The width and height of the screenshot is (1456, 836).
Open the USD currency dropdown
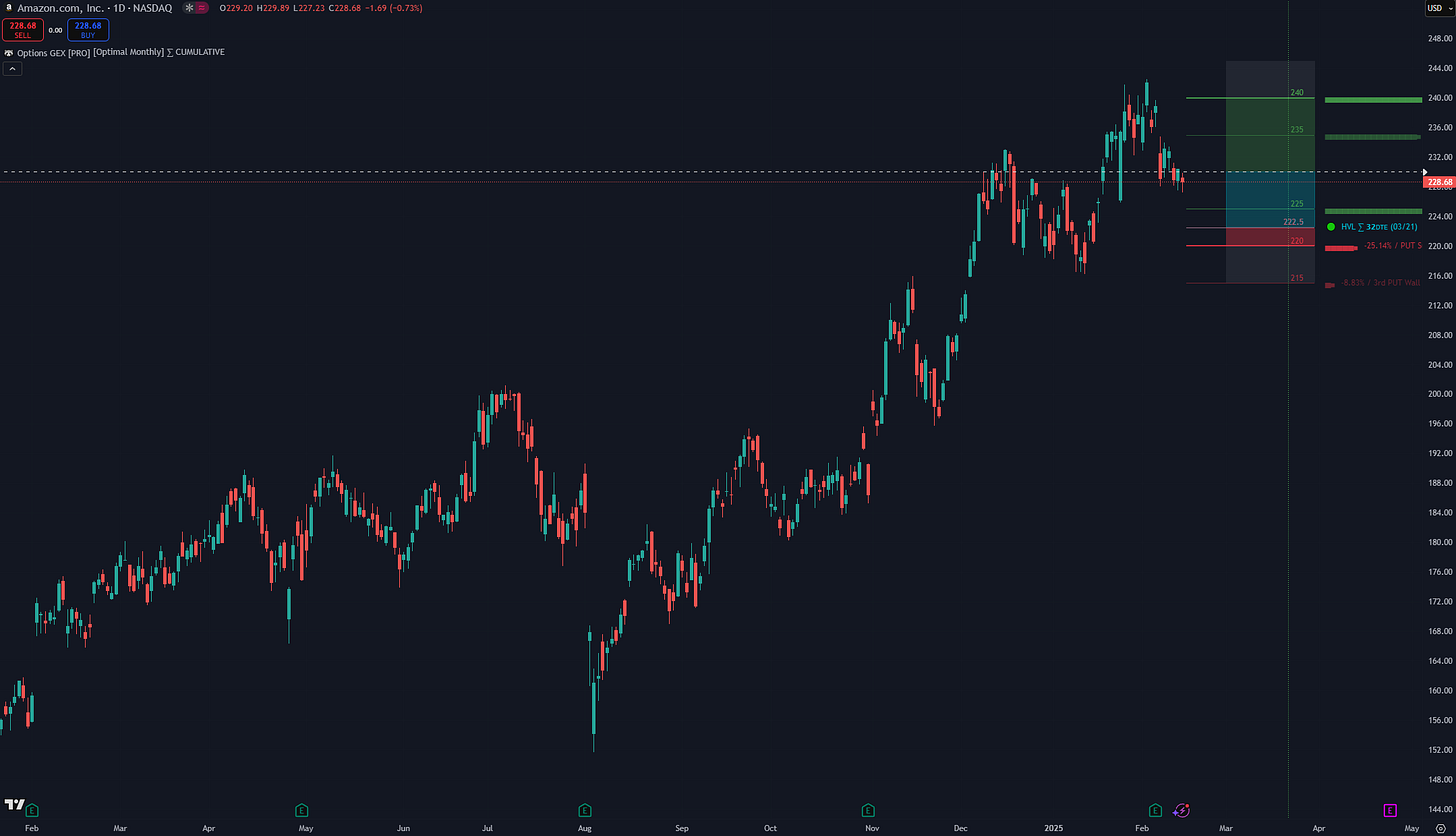coord(1438,8)
